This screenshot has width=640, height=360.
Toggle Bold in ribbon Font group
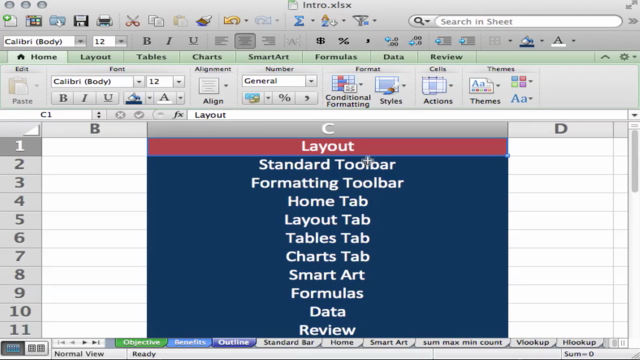coord(63,98)
